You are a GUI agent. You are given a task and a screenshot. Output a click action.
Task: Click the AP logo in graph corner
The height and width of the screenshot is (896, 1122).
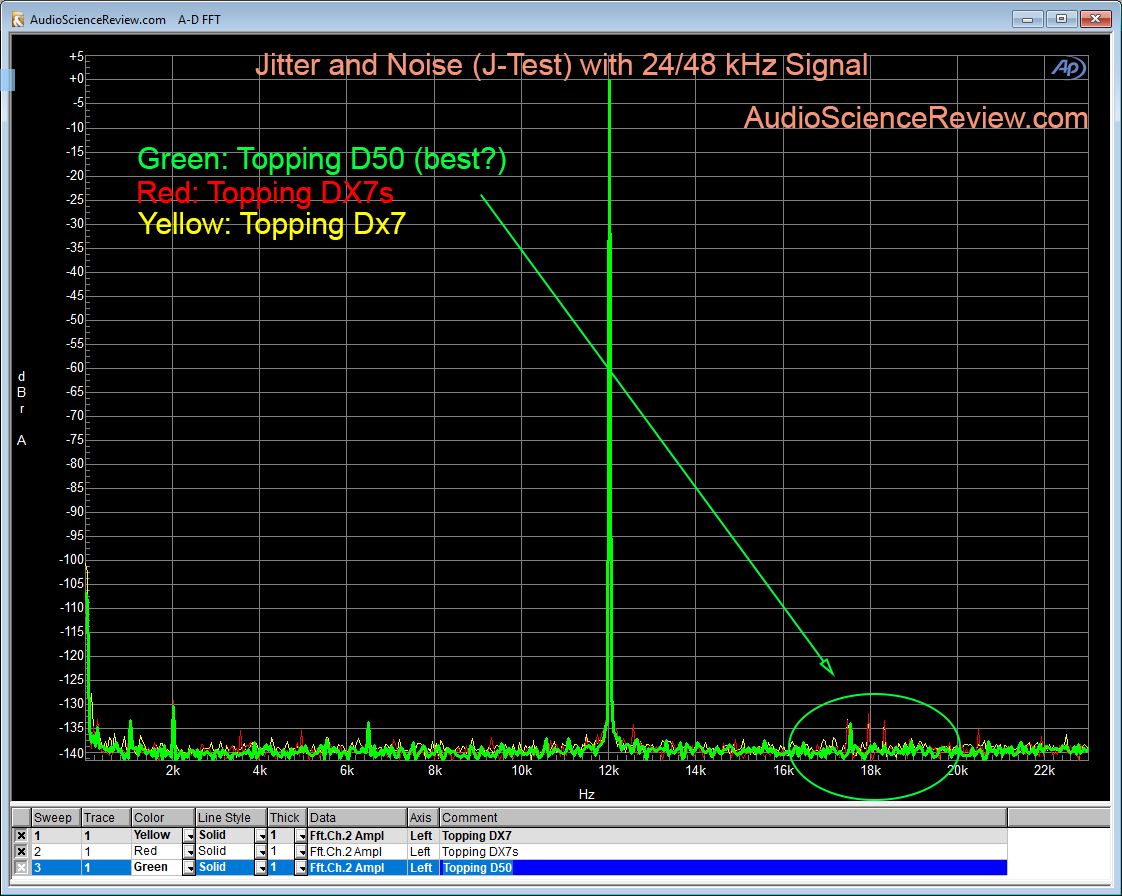click(1068, 68)
